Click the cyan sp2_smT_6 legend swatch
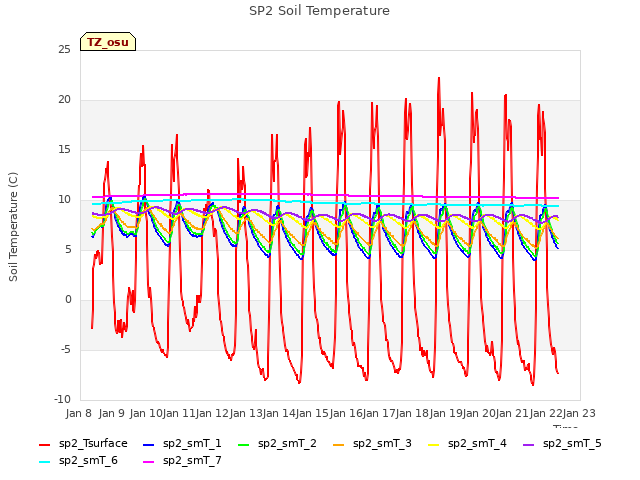Screen dimensions: 640x480 tap(44, 462)
